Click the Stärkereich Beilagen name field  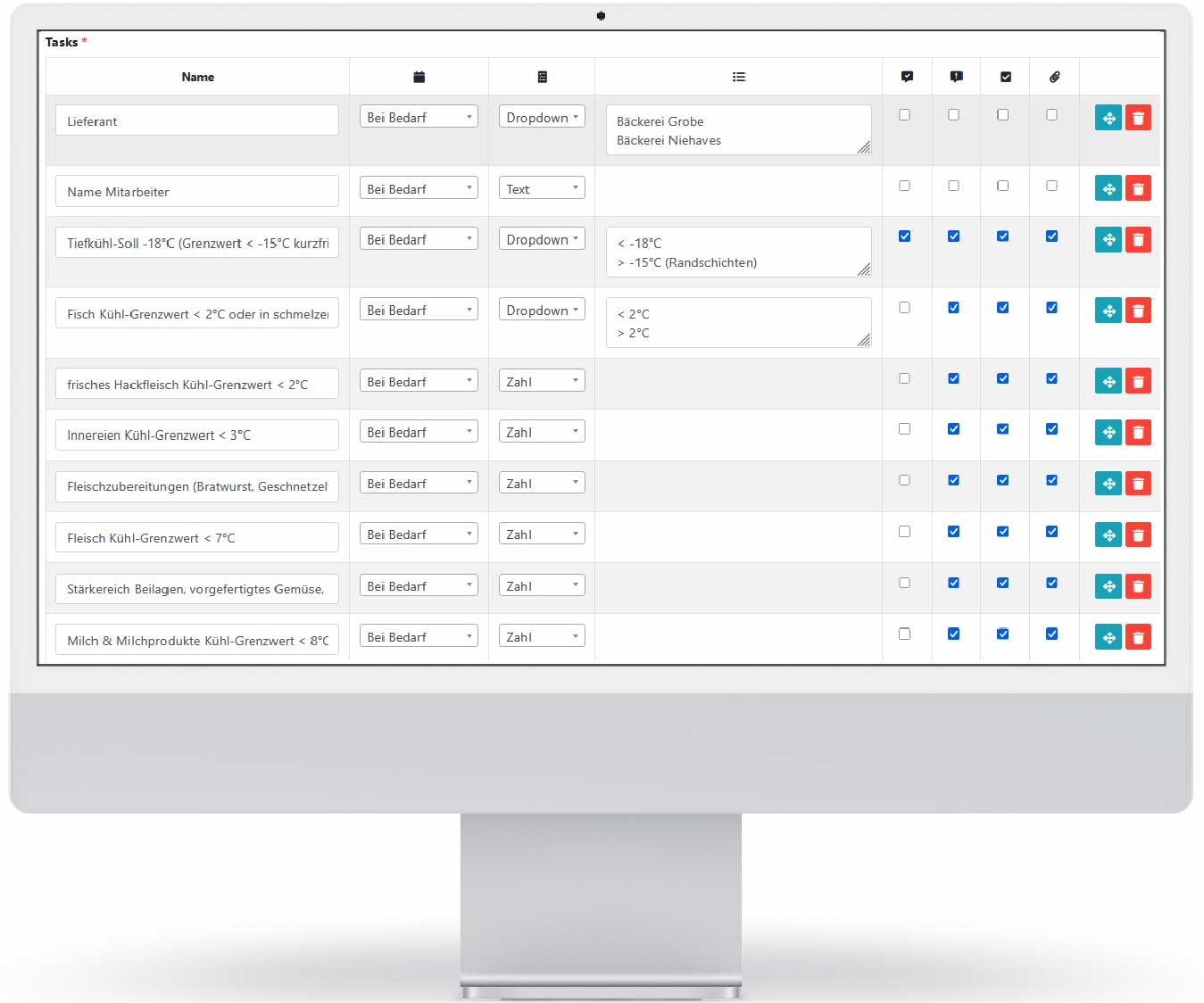(x=197, y=589)
